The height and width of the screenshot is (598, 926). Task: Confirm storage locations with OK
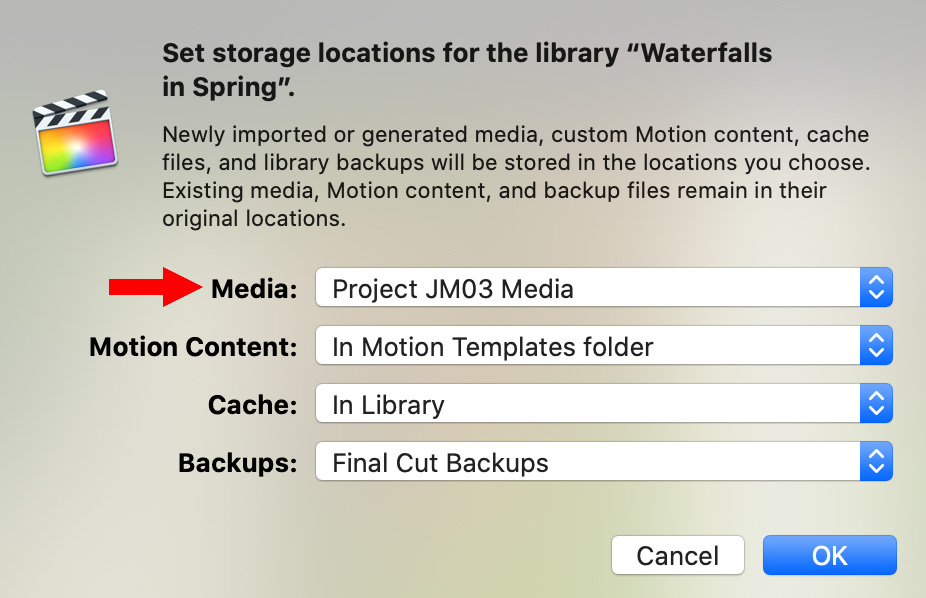(830, 555)
